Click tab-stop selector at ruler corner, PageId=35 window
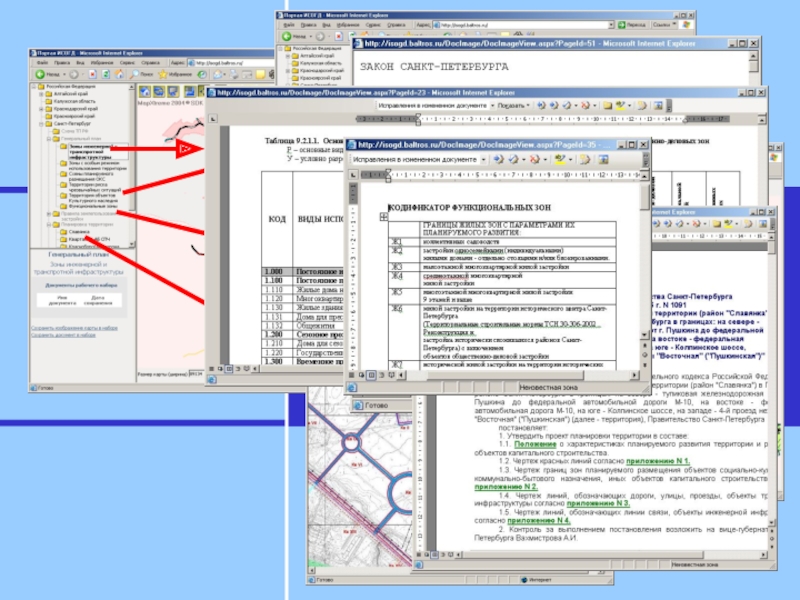800x600 pixels. point(353,174)
